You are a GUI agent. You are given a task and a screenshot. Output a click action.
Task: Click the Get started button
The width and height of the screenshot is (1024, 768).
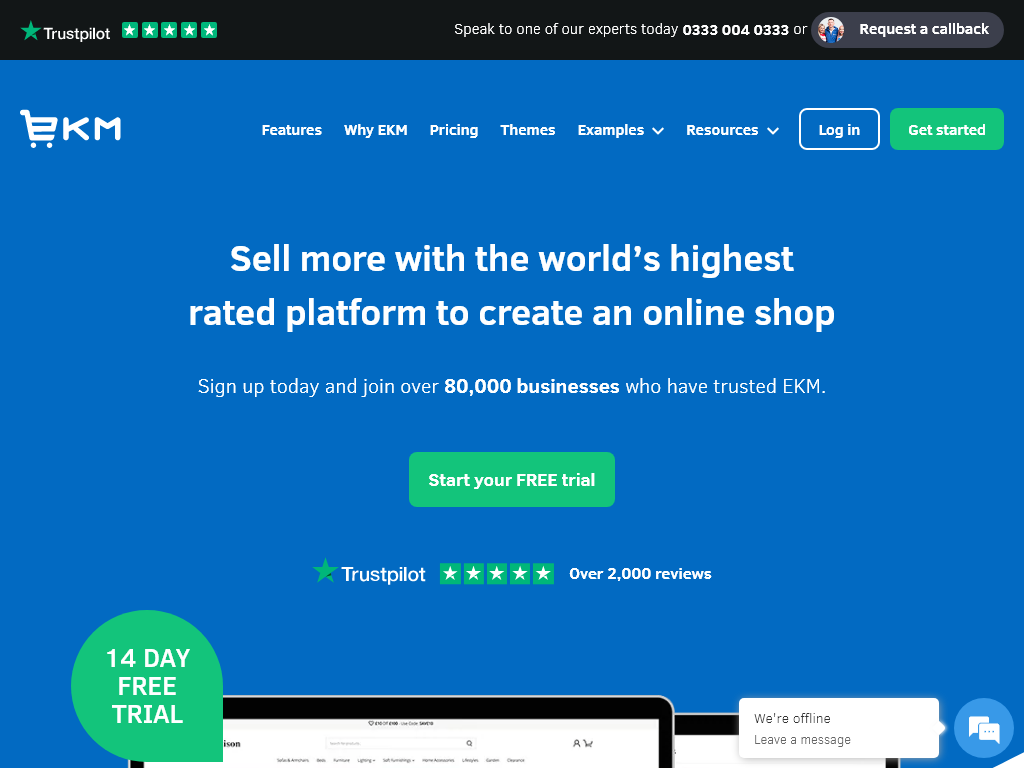click(x=946, y=129)
